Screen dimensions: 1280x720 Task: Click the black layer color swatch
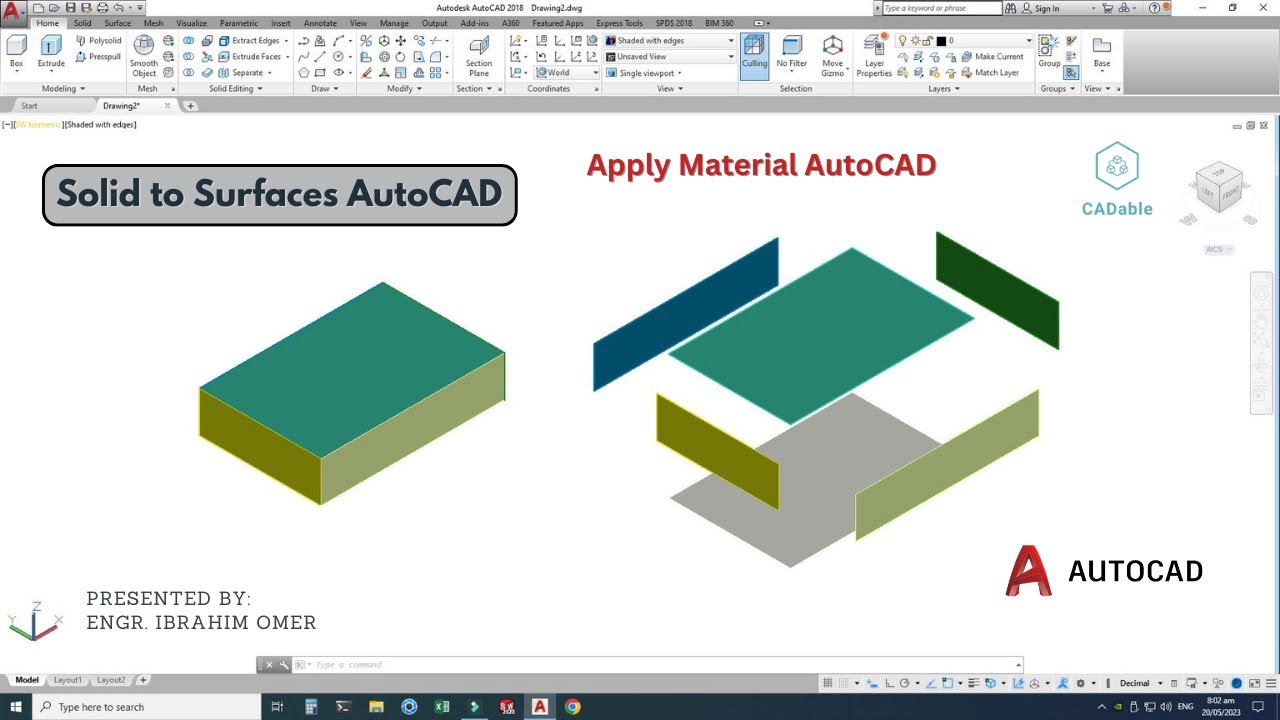coord(941,41)
